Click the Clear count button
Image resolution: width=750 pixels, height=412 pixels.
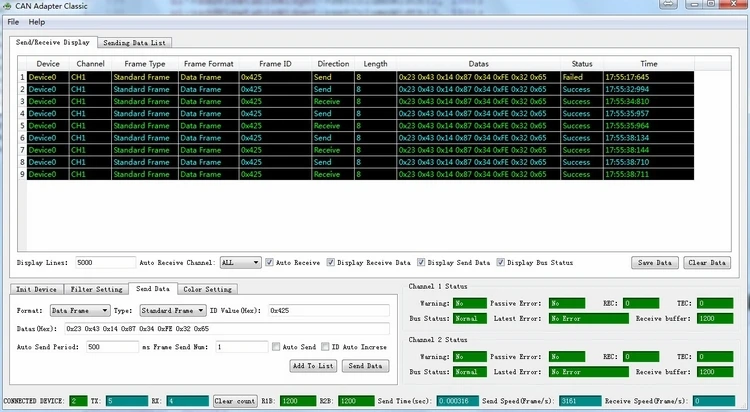pos(235,401)
